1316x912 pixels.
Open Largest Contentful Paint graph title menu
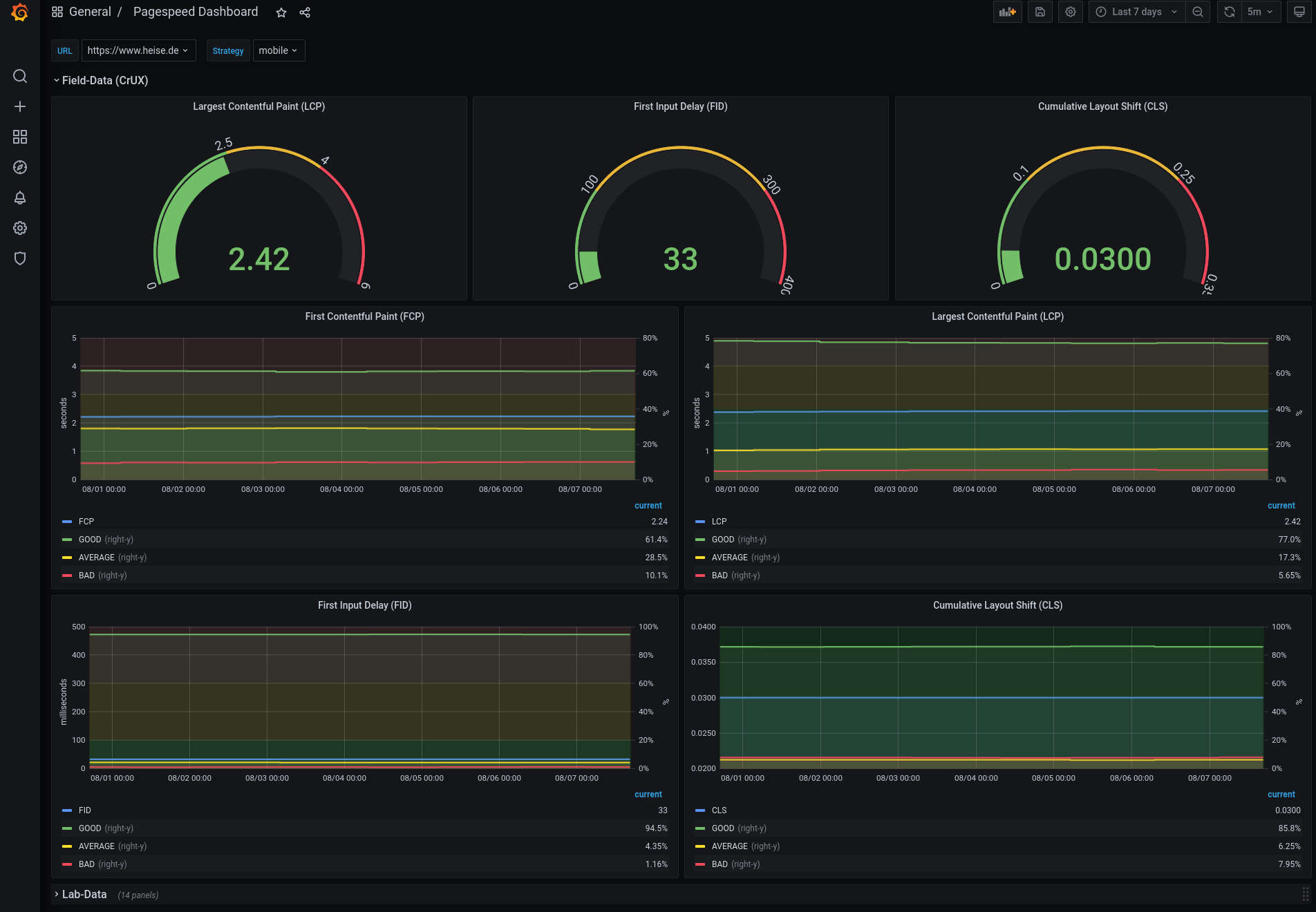[x=997, y=316]
